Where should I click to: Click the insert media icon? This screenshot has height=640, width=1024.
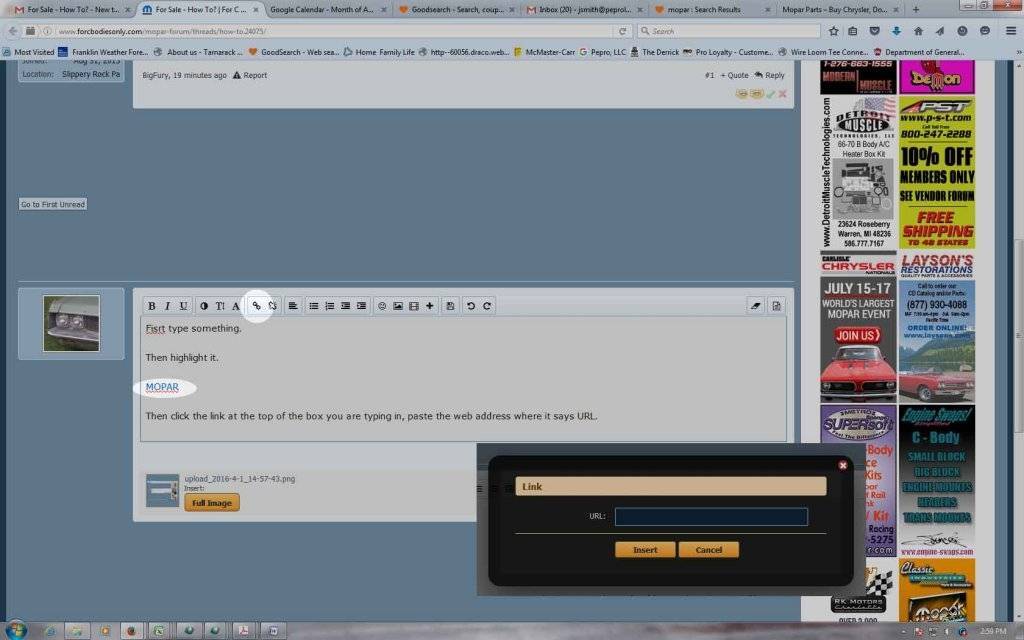coord(413,306)
